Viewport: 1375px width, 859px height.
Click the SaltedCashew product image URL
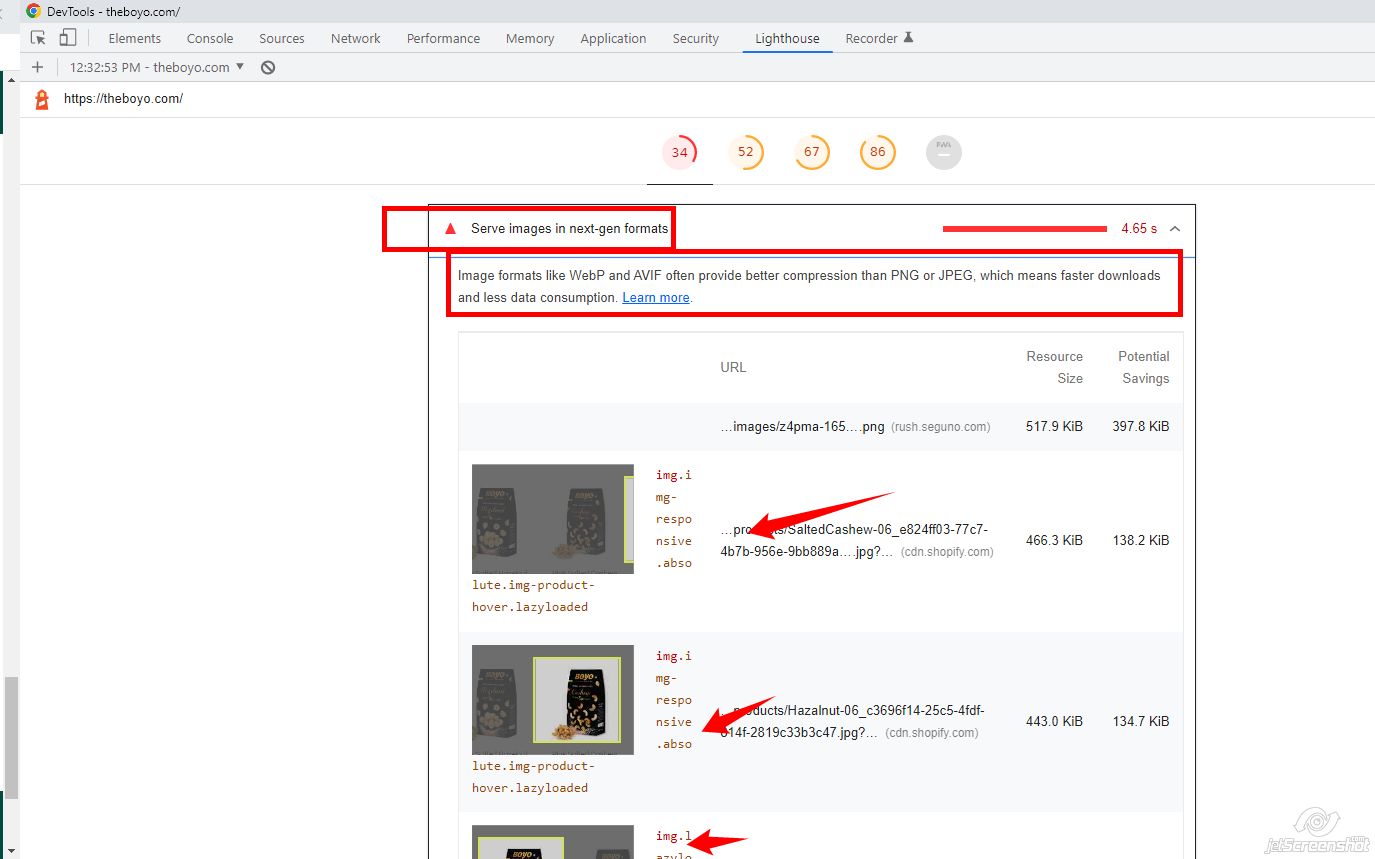click(856, 540)
